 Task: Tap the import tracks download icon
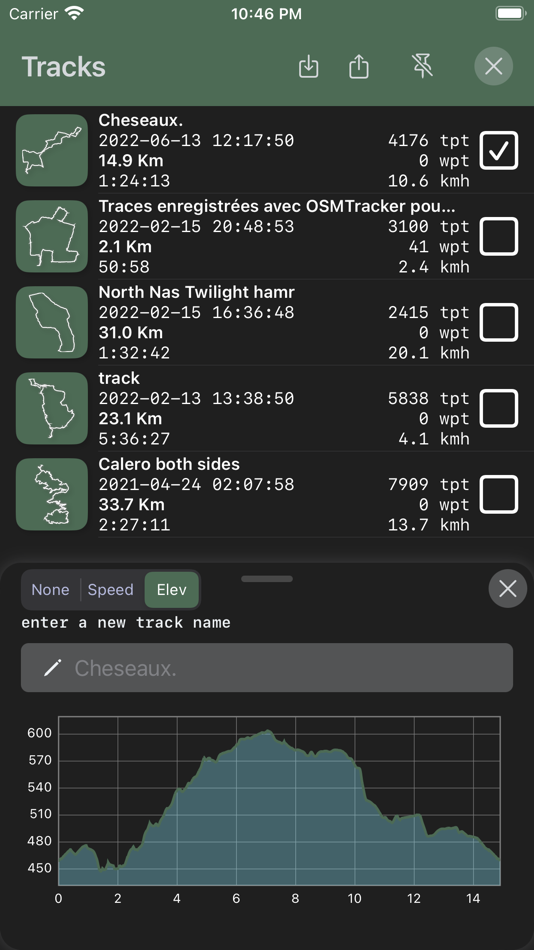(x=309, y=67)
